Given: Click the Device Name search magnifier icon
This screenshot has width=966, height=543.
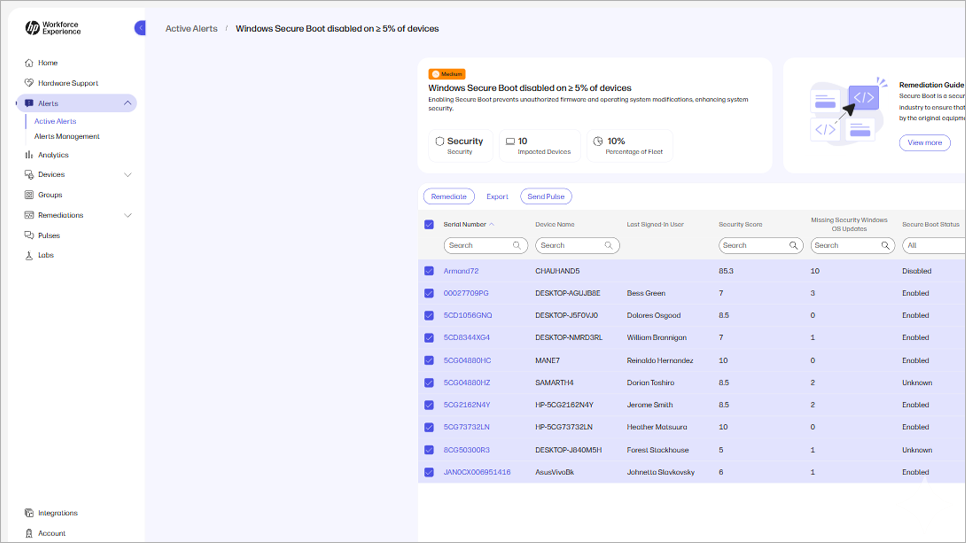Looking at the screenshot, I should click(x=609, y=245).
